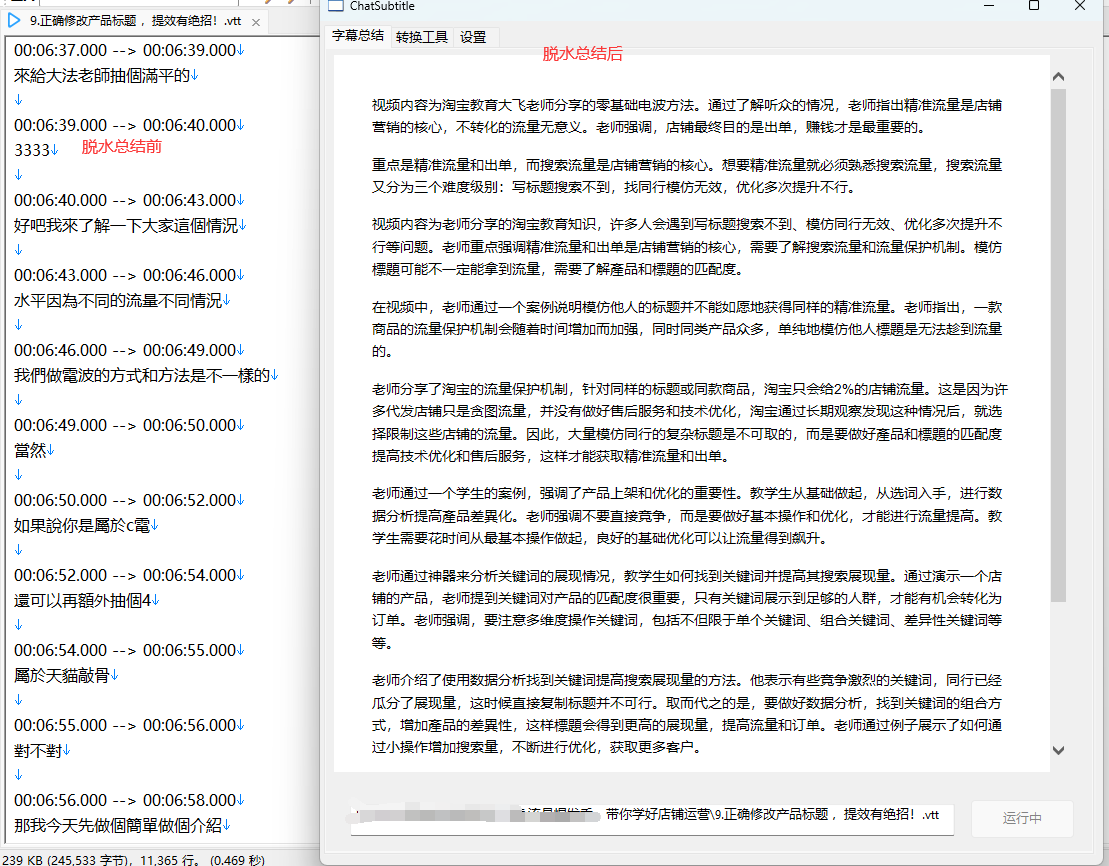
Task: Click timestamp 00:06:54.000 --> 00:06:55.000
Action: coord(124,650)
